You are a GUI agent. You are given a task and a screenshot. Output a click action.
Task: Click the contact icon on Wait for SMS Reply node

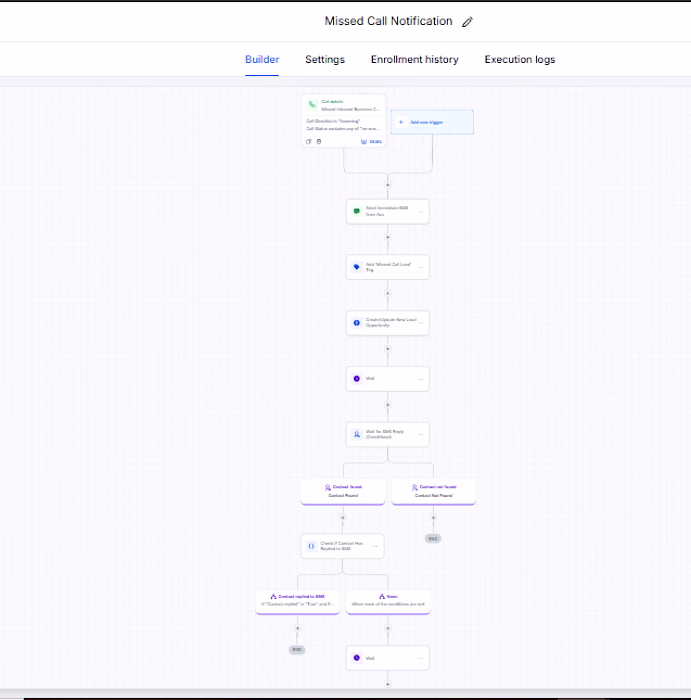coord(357,434)
